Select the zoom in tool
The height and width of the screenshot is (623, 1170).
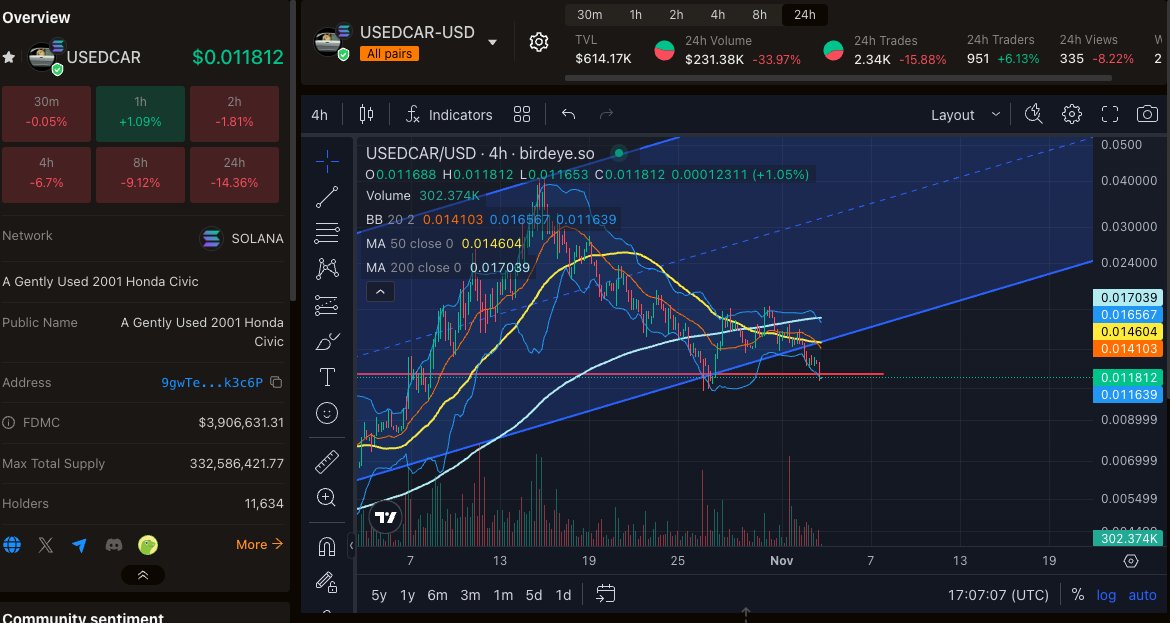point(327,498)
